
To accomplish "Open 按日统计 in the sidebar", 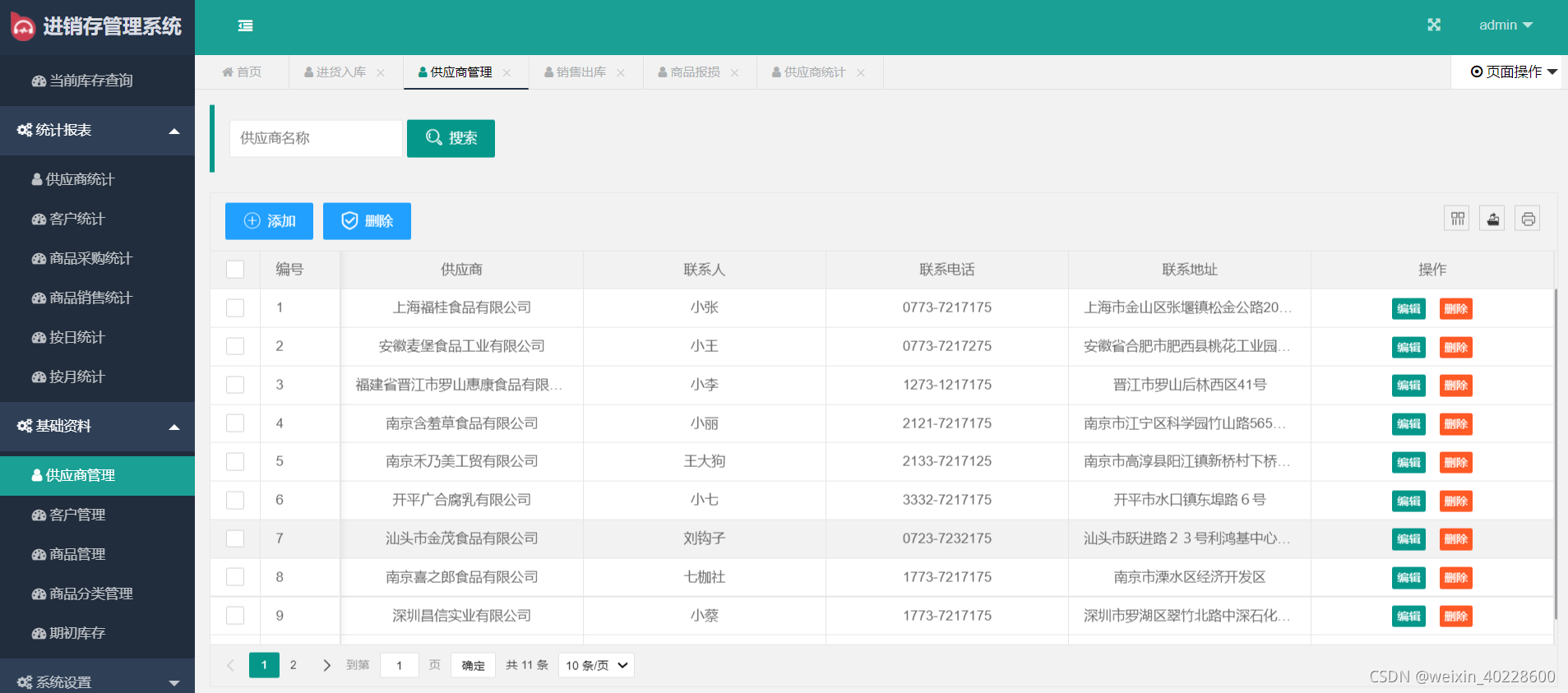I will pyautogui.click(x=97, y=337).
